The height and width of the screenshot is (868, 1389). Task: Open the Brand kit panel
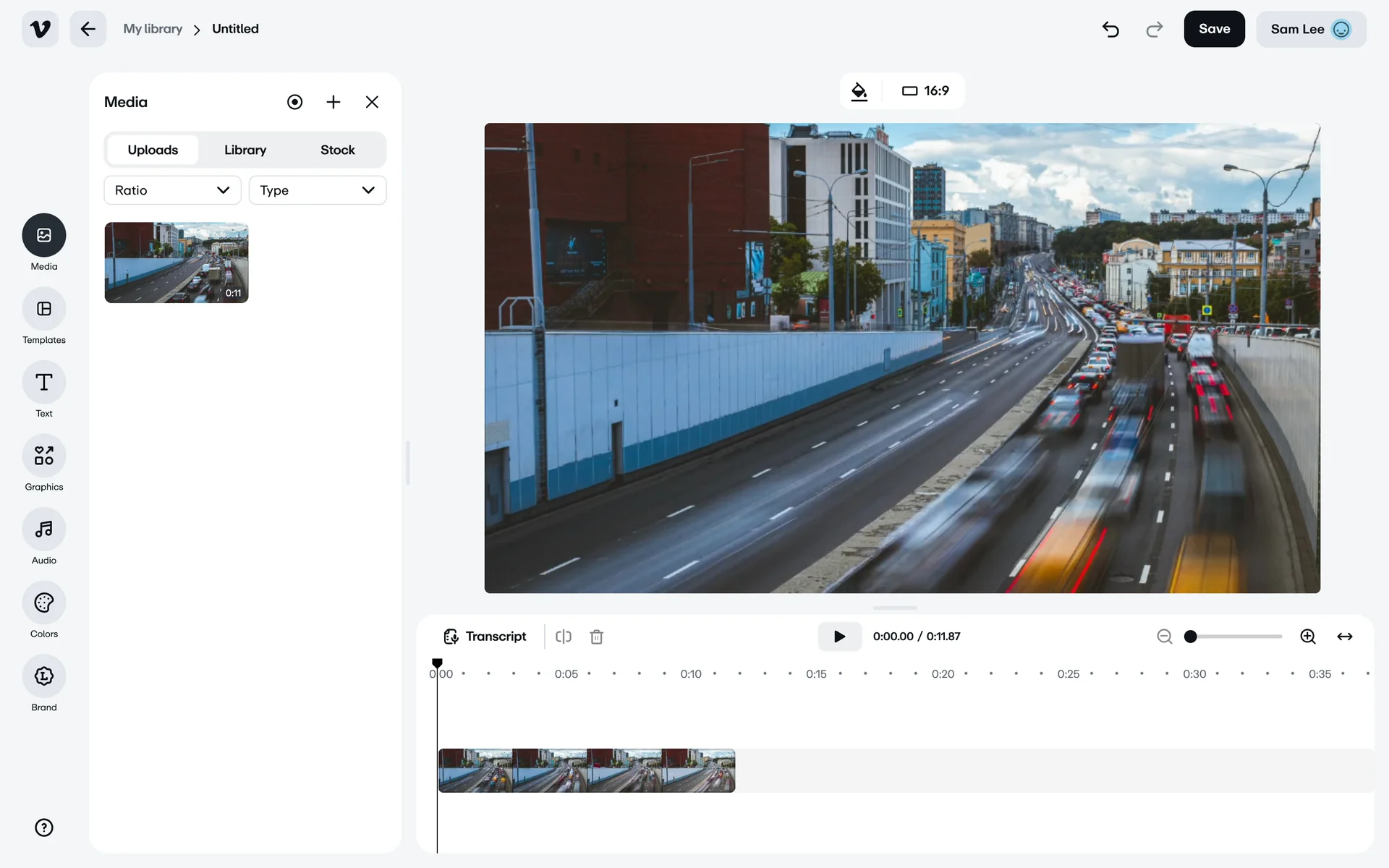(44, 677)
